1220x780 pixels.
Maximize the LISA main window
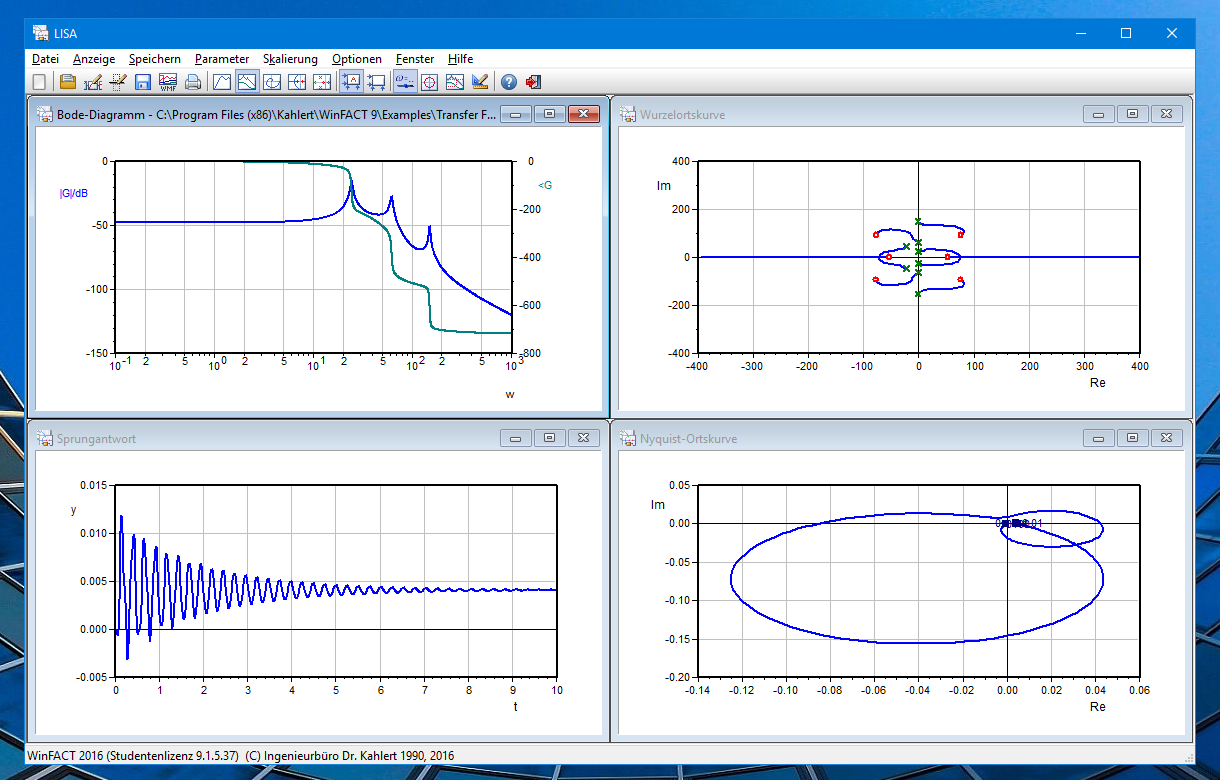pyautogui.click(x=1126, y=33)
